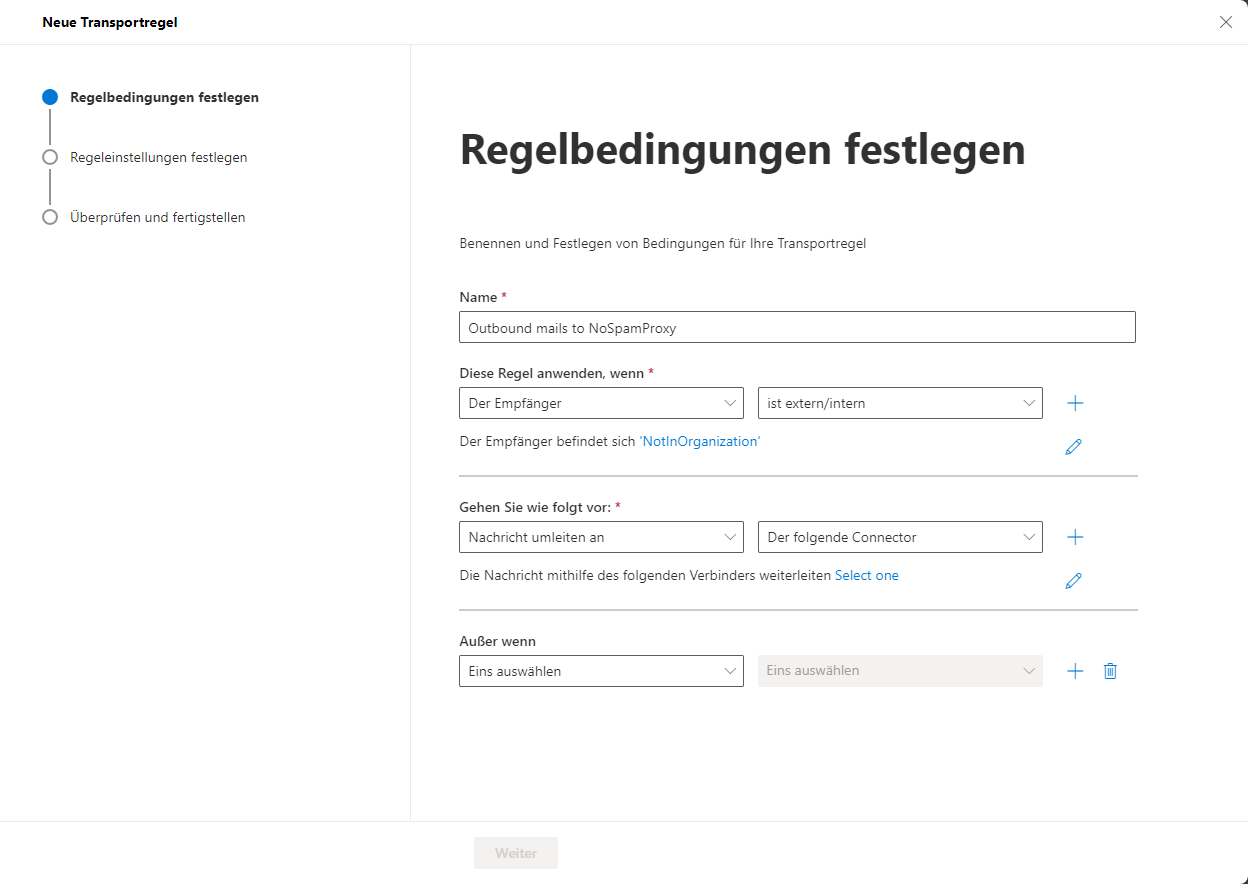Click the 'Regelbedingungen festlegen' page heading
The height and width of the screenshot is (884, 1248).
tap(742, 150)
